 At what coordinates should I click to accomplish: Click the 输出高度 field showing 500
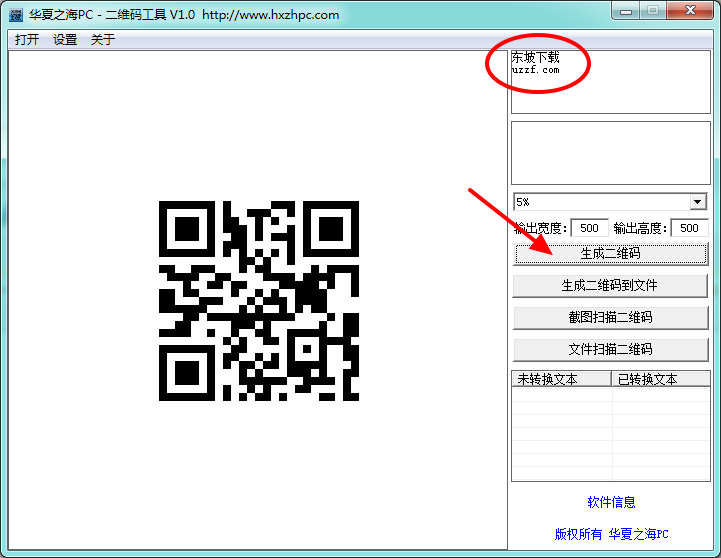(x=689, y=228)
